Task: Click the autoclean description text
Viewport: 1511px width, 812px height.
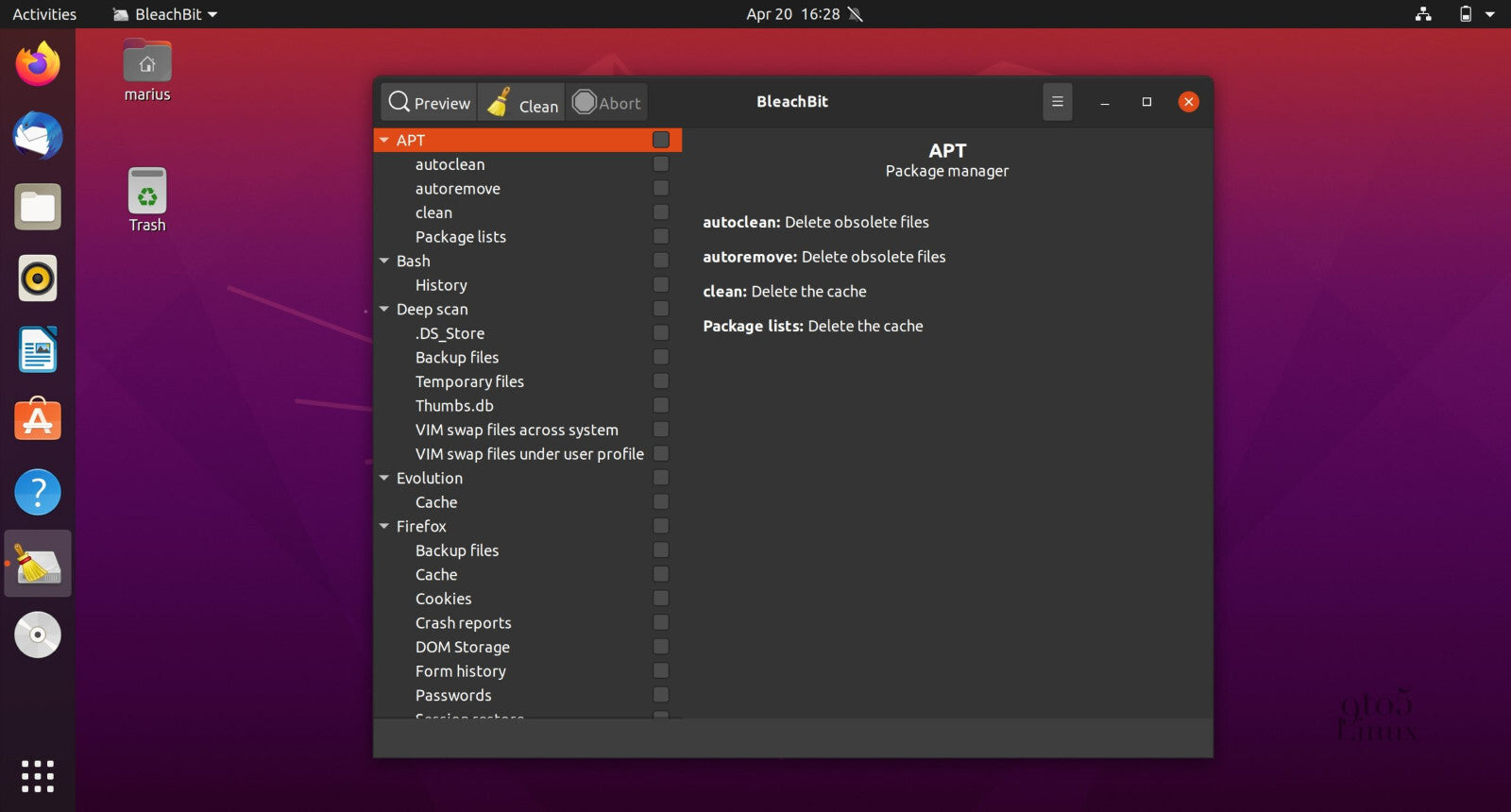Action: point(816,222)
